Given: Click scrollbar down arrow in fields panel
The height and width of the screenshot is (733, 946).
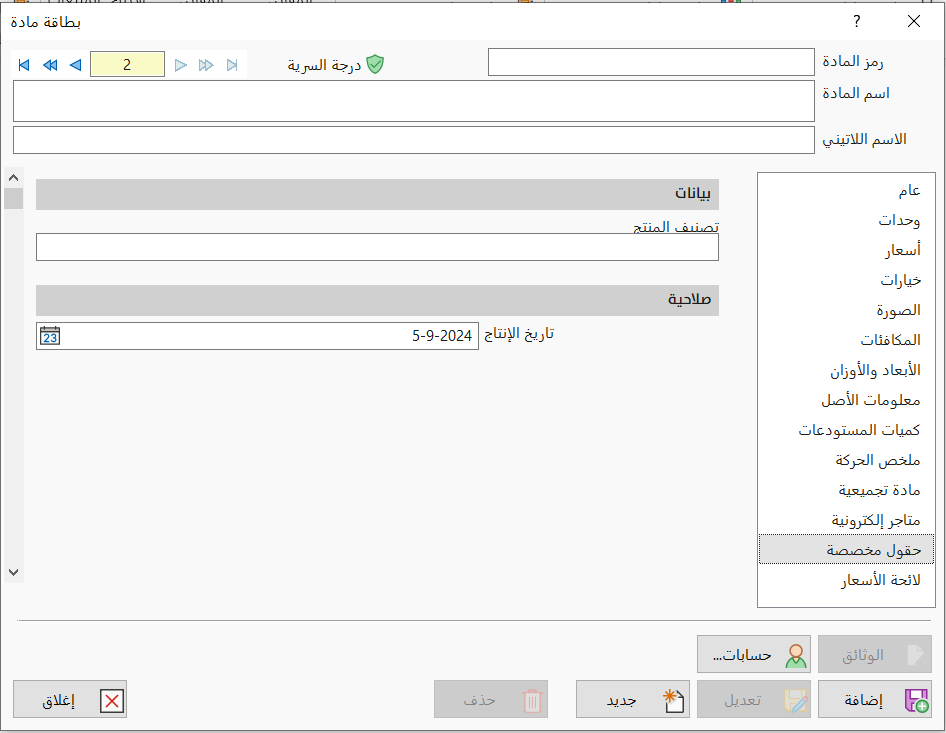Looking at the screenshot, I should (x=13, y=572).
